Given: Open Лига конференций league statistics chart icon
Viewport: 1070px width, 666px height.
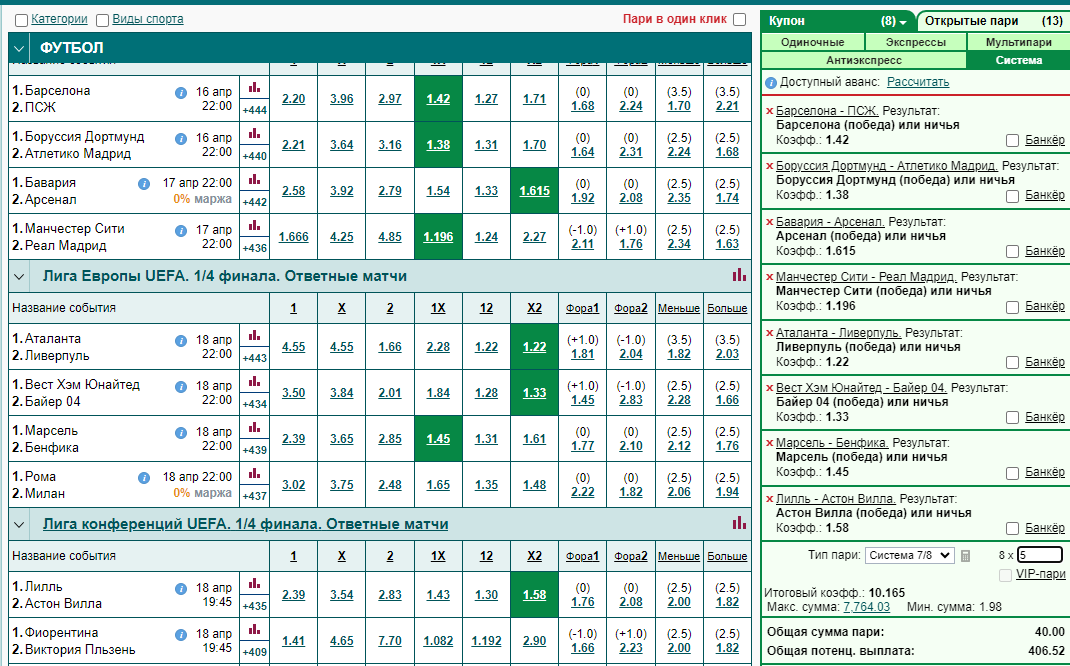Looking at the screenshot, I should 739,523.
